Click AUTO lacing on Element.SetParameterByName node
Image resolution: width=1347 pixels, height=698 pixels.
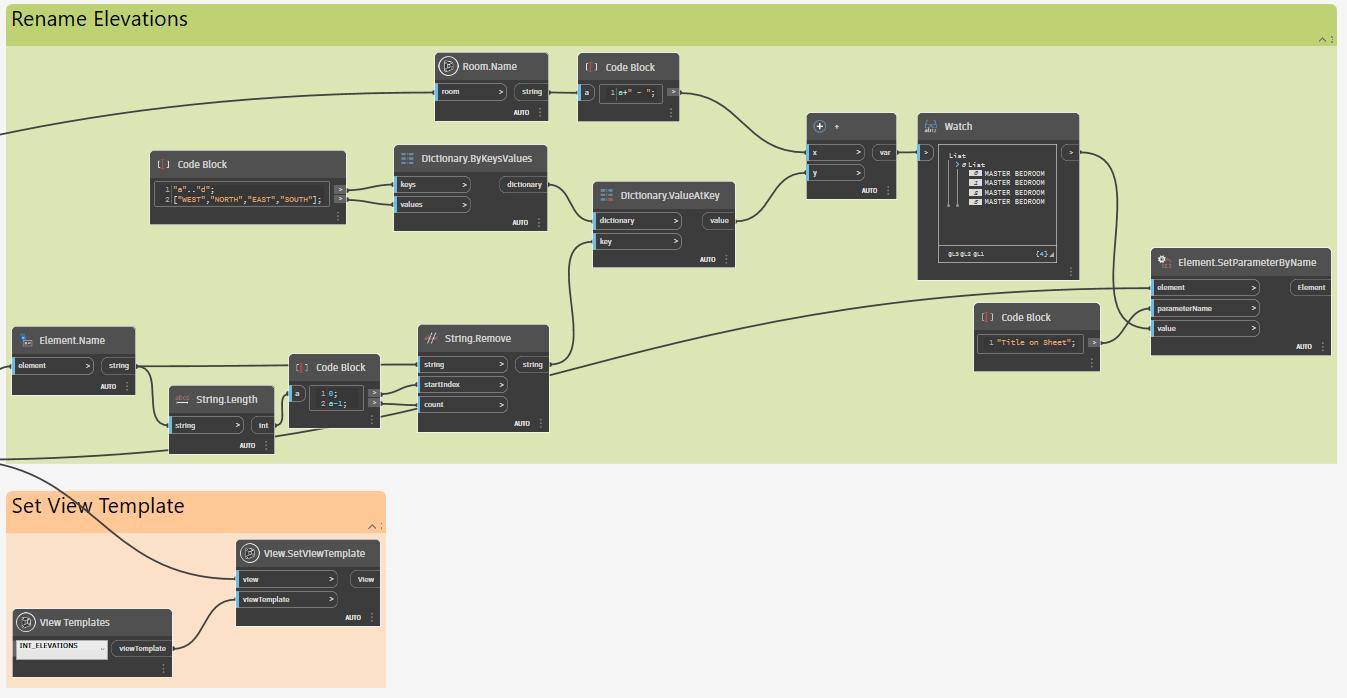tap(1304, 346)
